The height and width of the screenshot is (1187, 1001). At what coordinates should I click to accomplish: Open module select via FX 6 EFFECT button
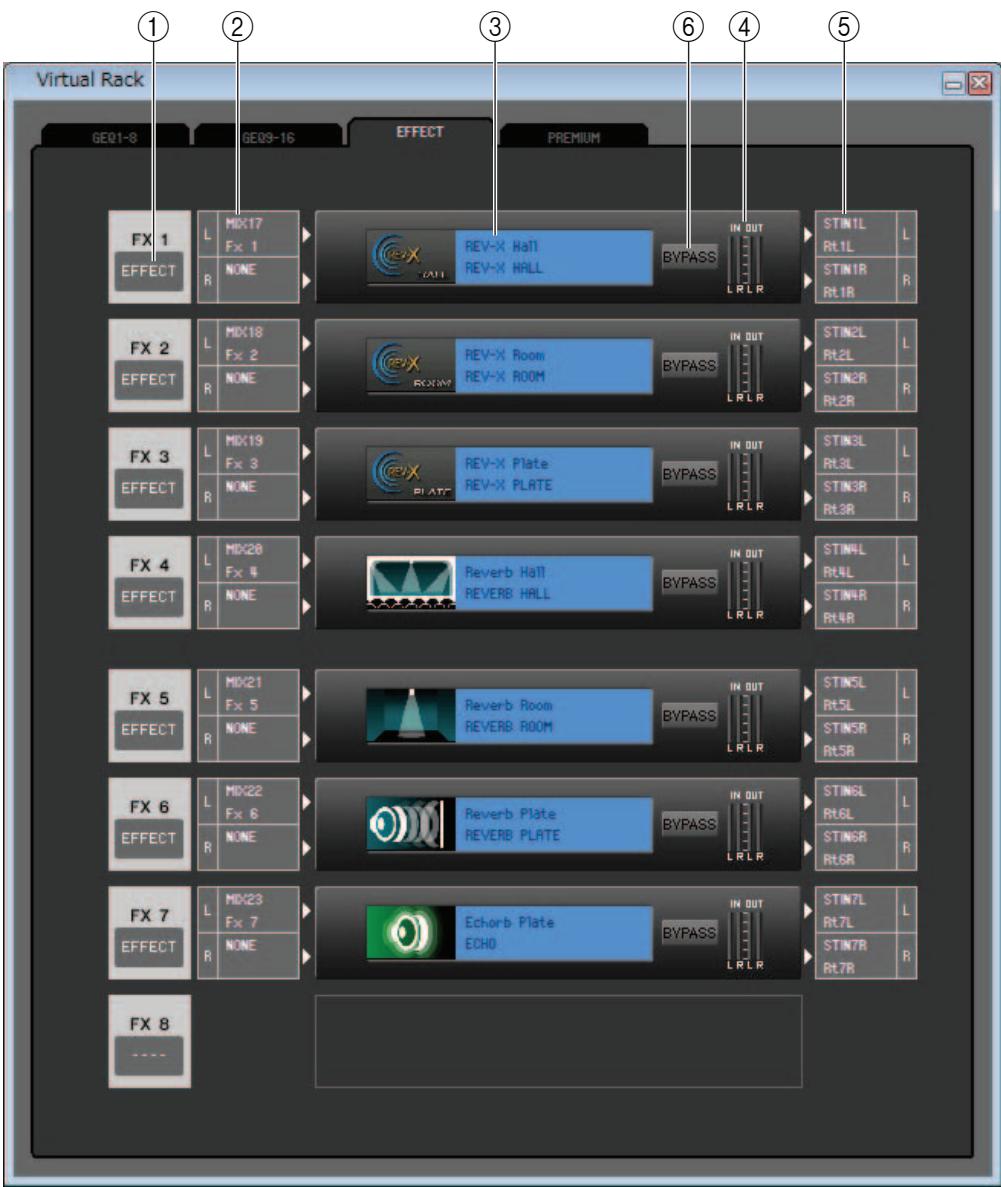[148, 839]
